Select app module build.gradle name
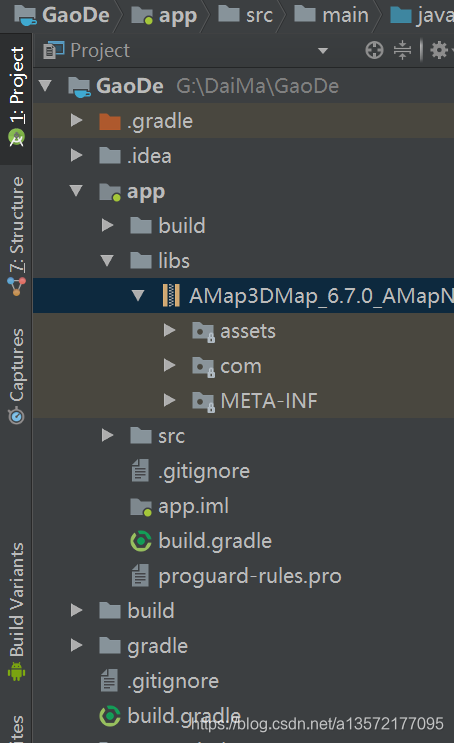454x743 pixels. coord(215,542)
